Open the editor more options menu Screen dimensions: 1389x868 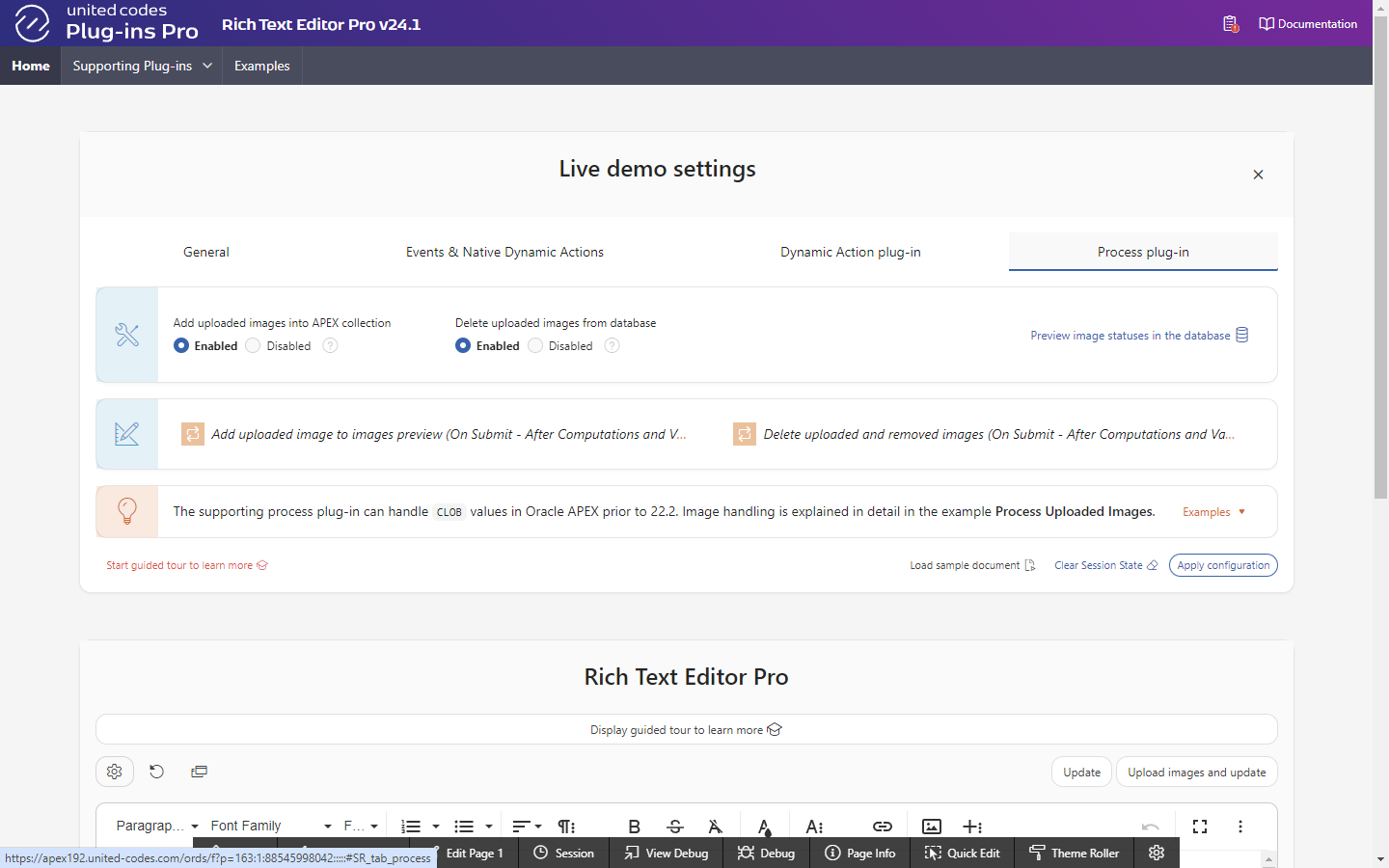[x=1240, y=827]
